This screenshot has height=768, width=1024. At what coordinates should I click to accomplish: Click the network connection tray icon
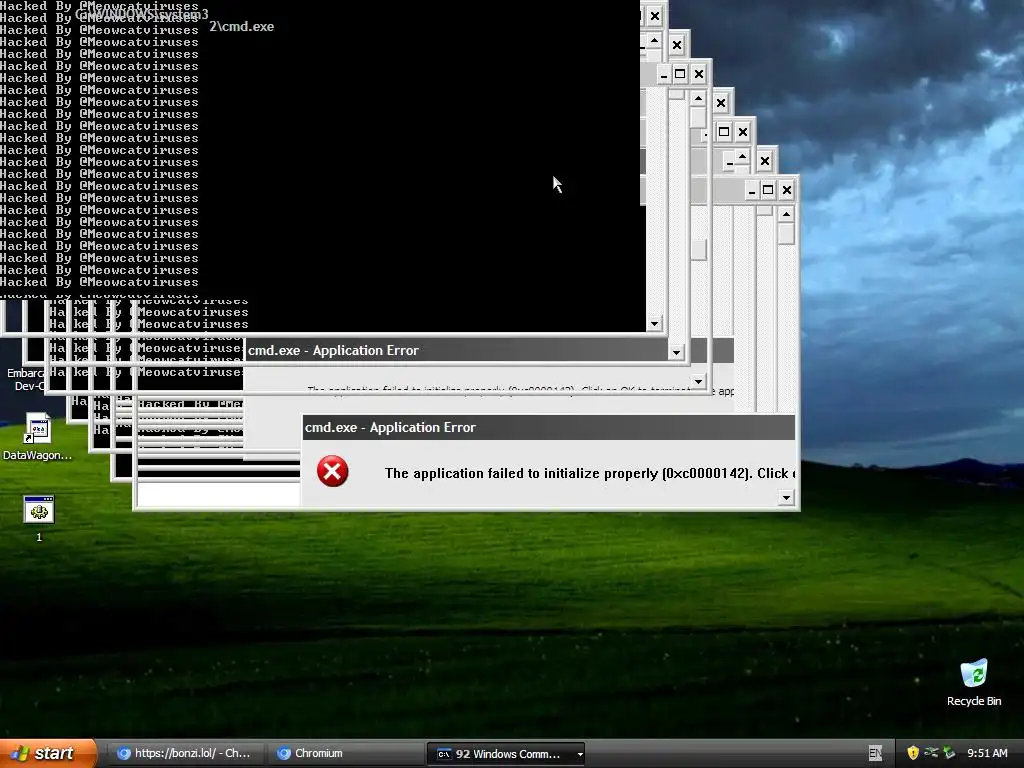[931, 753]
